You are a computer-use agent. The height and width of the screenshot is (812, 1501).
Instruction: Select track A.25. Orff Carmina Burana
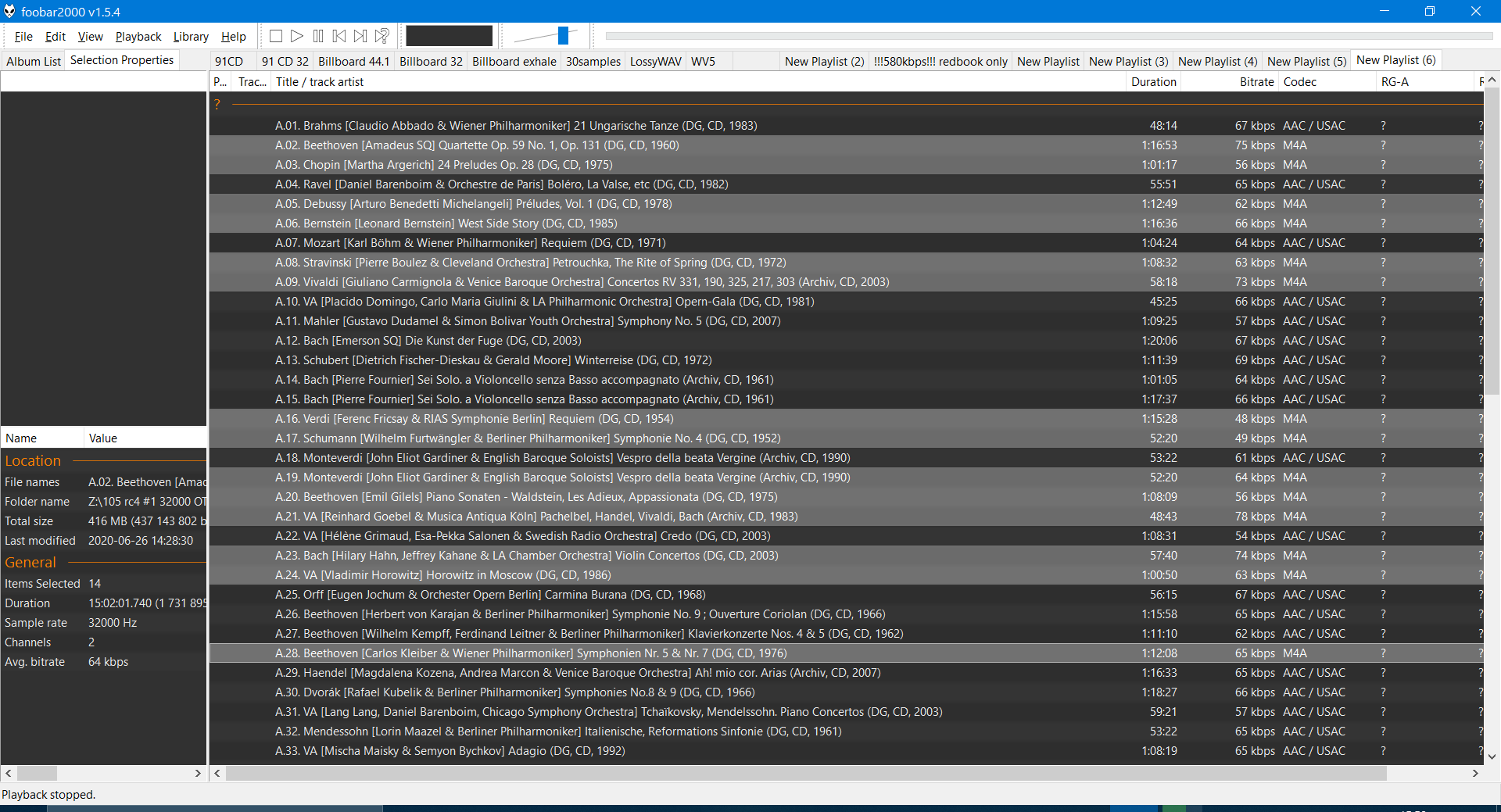point(846,595)
